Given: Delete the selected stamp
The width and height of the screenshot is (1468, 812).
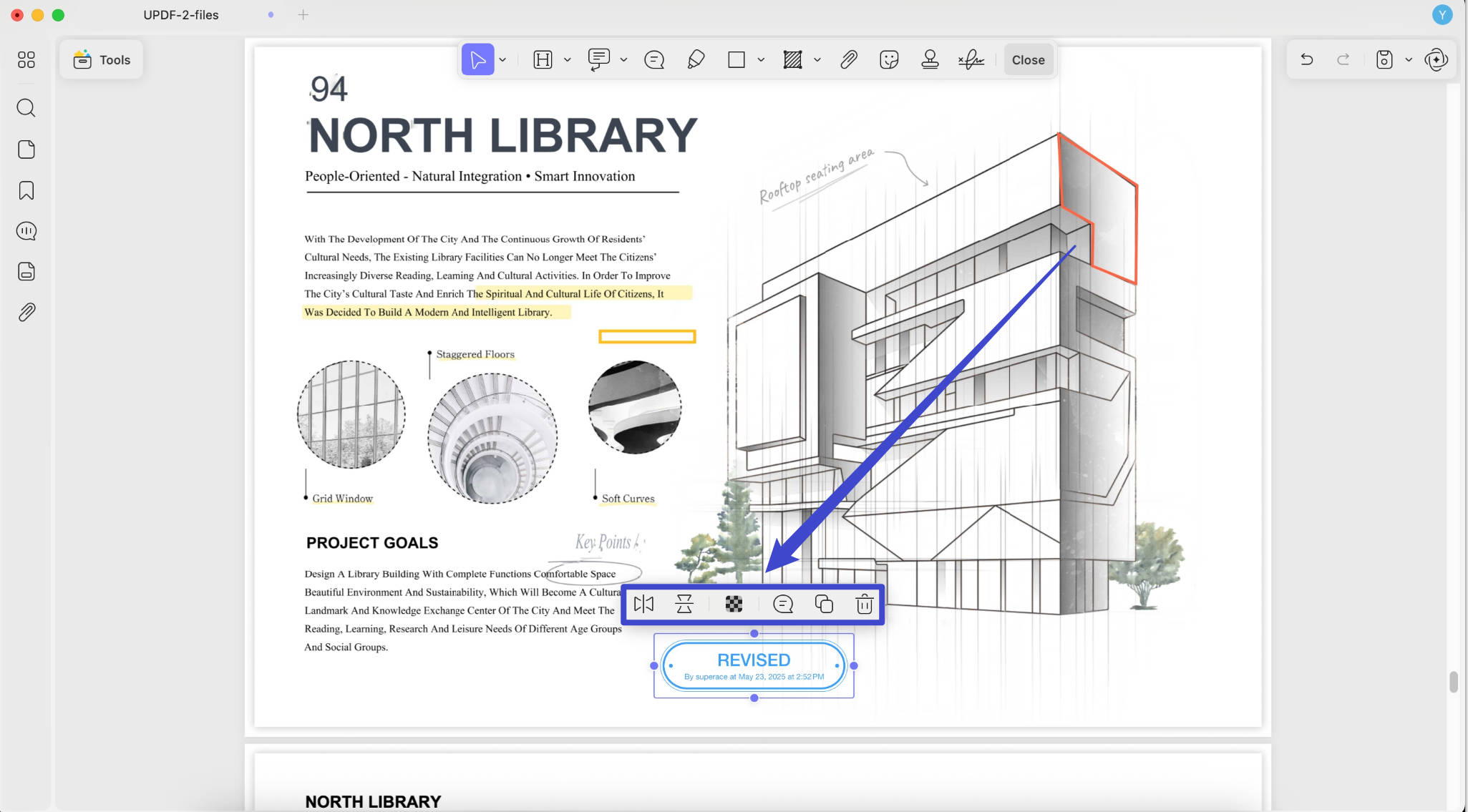Looking at the screenshot, I should pos(865,605).
